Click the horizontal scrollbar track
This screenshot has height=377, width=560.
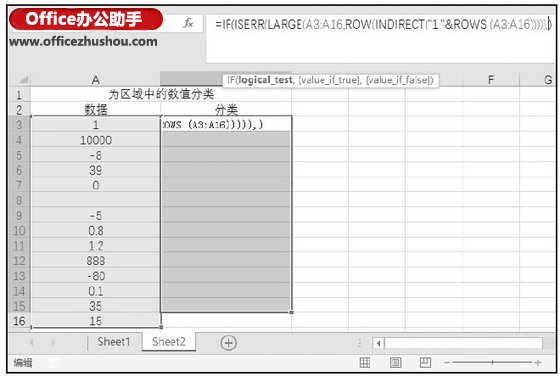[464, 343]
